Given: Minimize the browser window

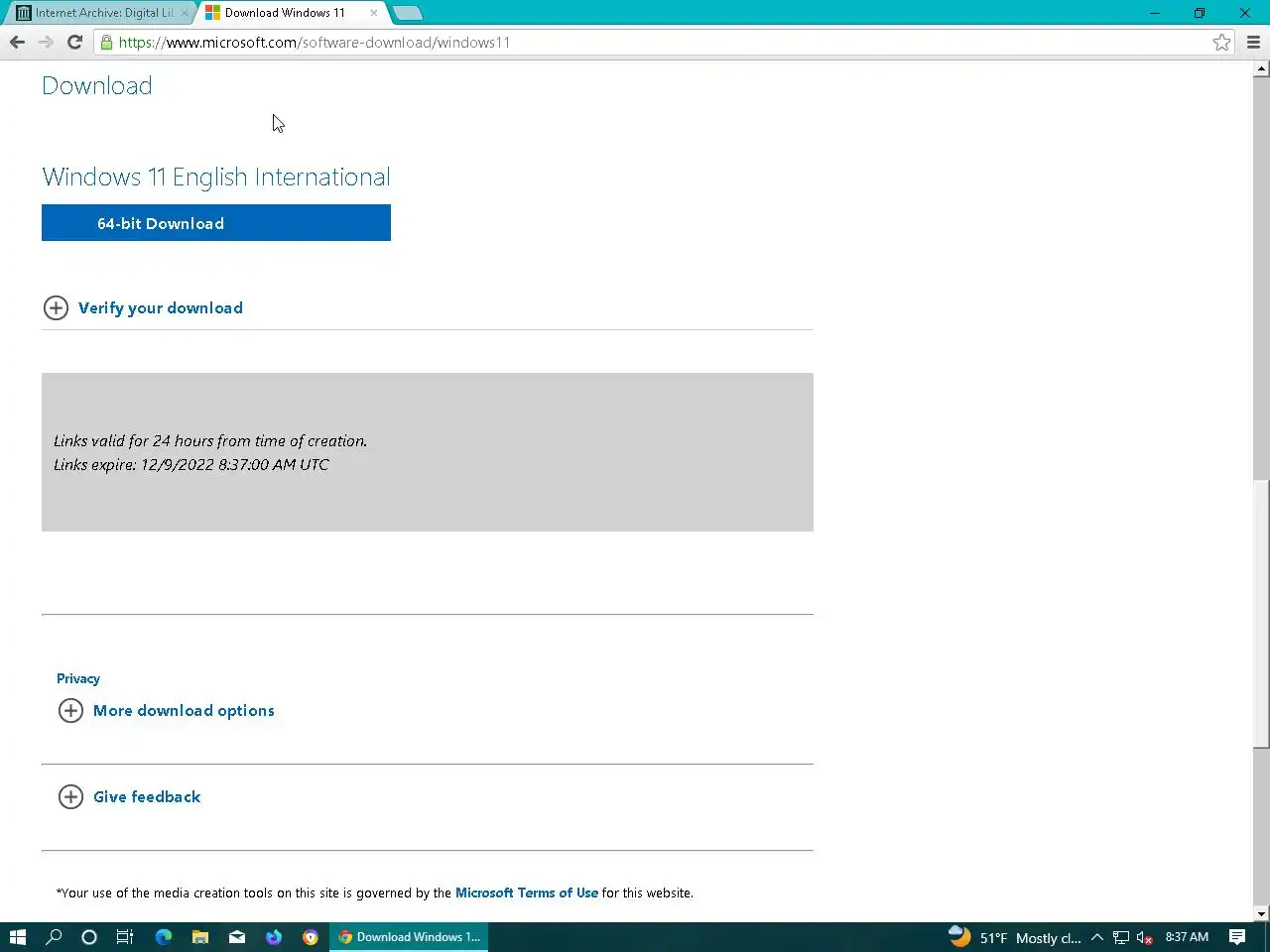Looking at the screenshot, I should pos(1154,13).
